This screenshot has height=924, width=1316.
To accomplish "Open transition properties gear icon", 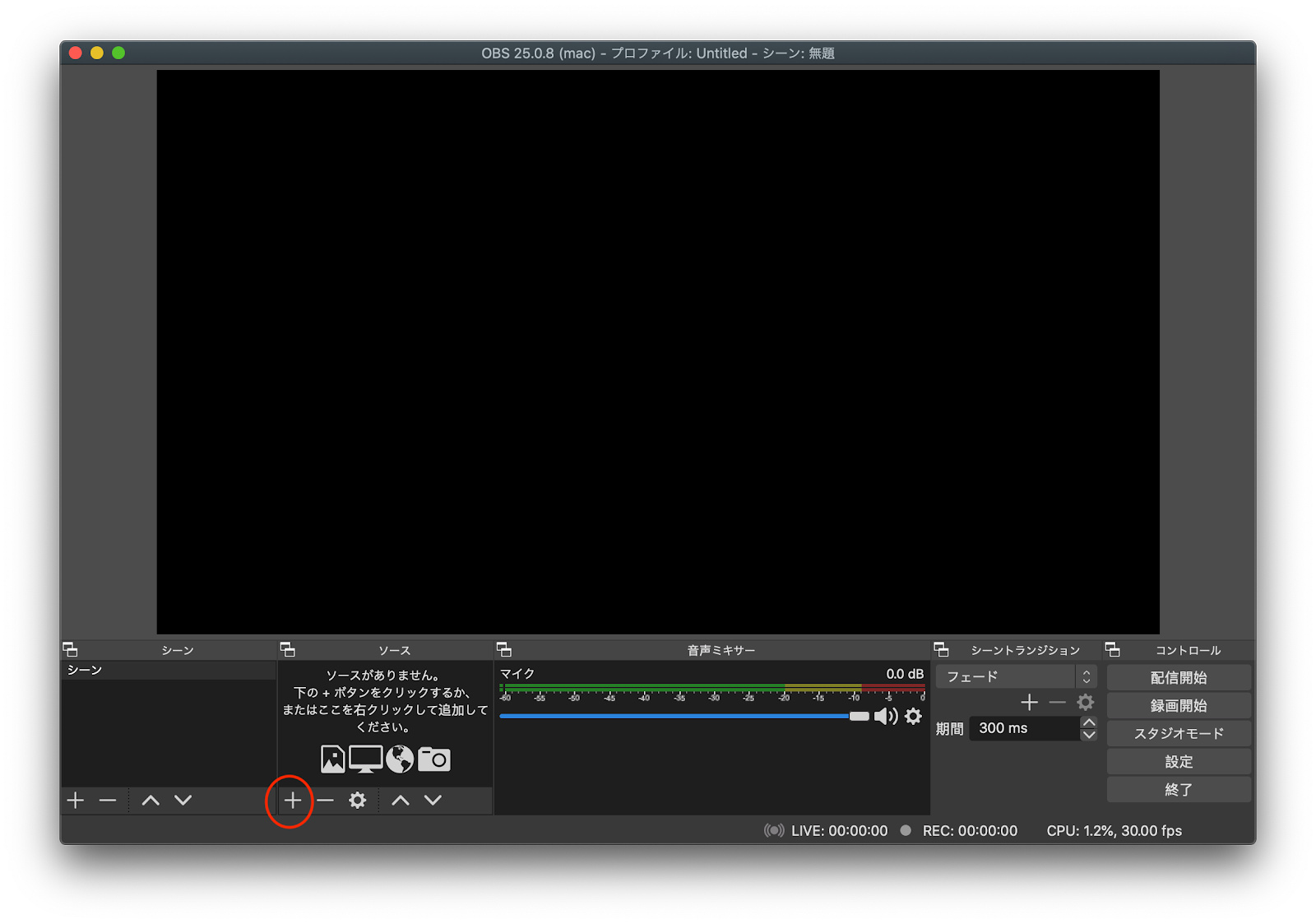I will click(x=1086, y=703).
